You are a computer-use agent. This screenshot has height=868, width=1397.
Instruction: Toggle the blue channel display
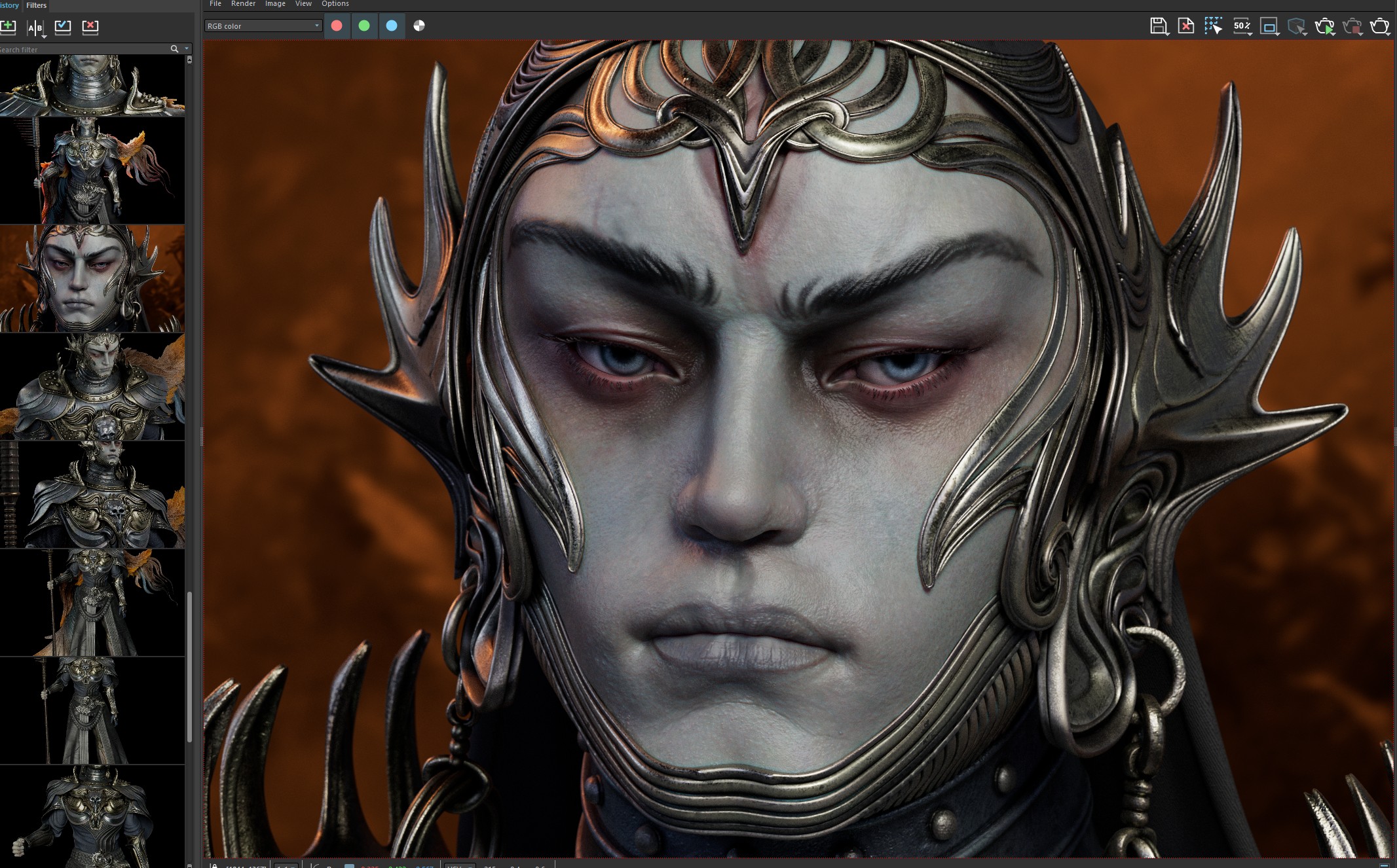392,26
